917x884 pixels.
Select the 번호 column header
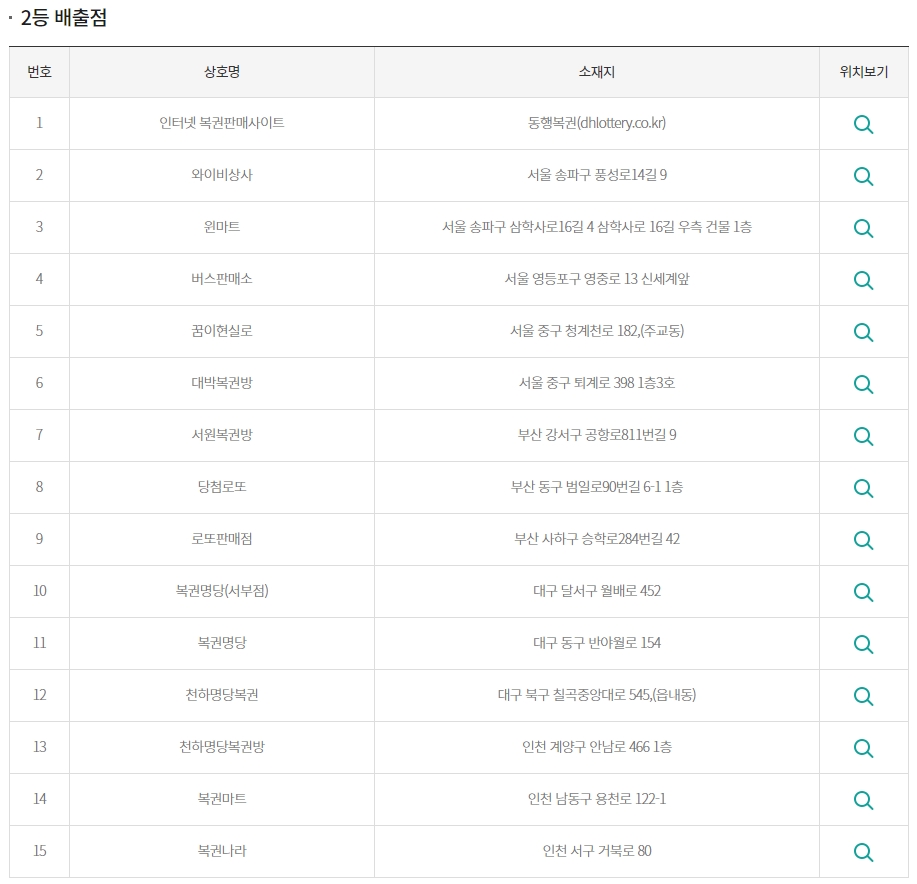click(39, 72)
